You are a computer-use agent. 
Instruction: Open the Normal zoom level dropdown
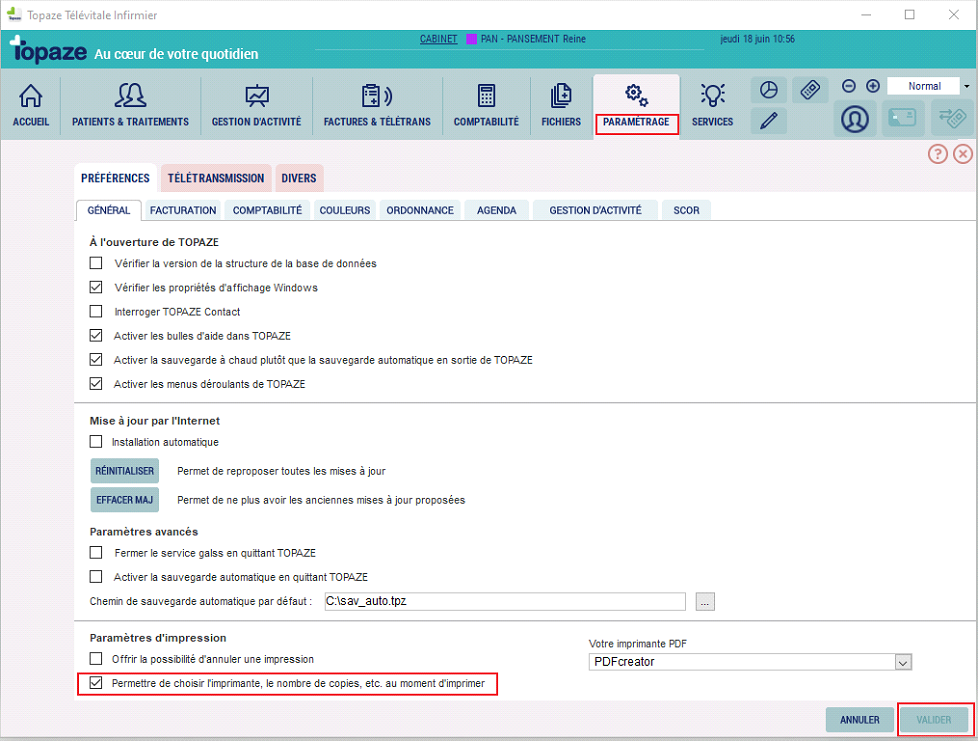[967, 86]
